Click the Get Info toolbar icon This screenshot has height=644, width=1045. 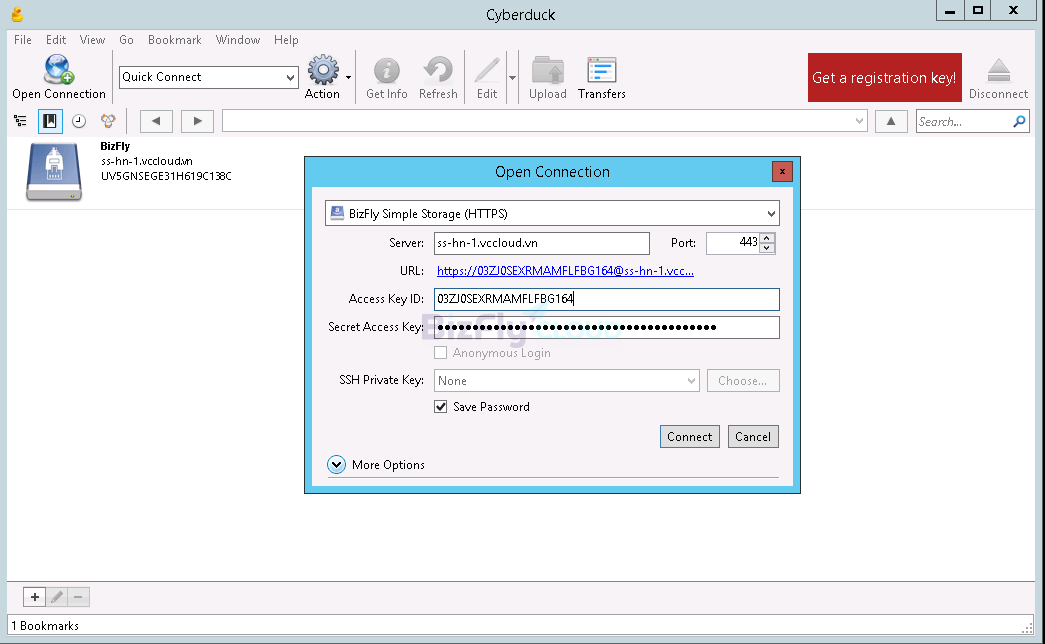click(386, 71)
